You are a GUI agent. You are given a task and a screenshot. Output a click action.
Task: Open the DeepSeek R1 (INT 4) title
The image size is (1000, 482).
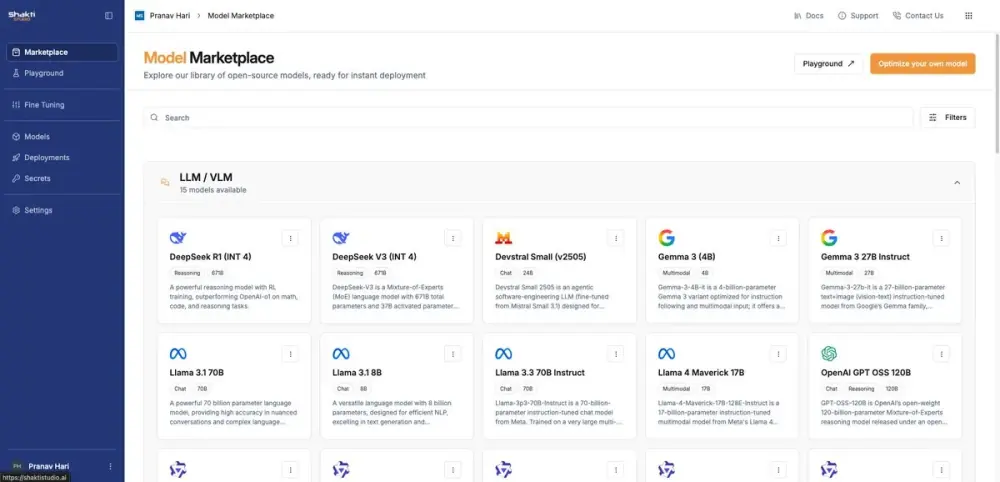tap(210, 257)
